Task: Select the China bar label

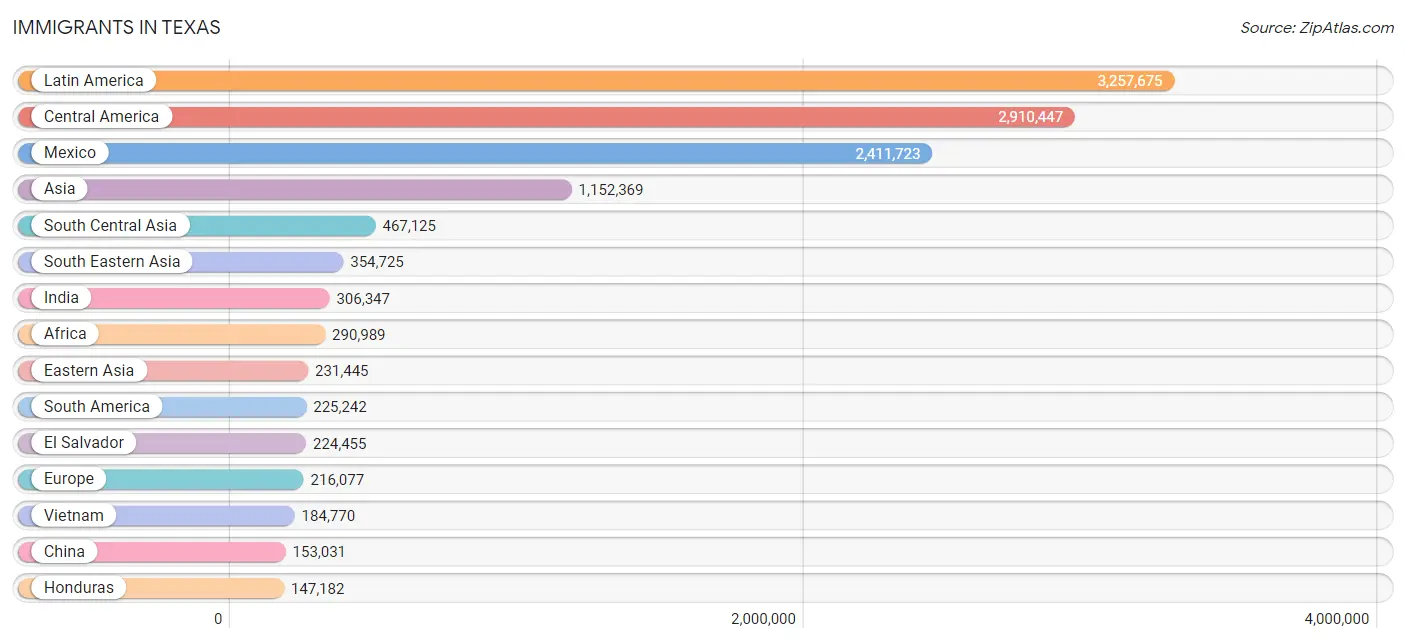Action: point(64,552)
